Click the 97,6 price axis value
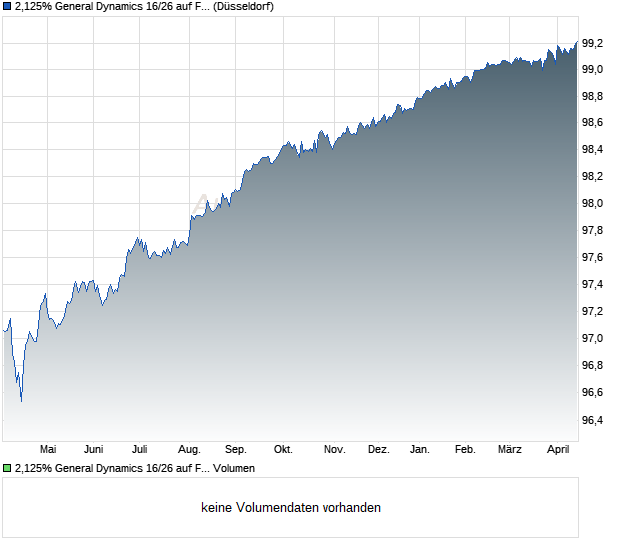The image size is (620, 546). [593, 257]
